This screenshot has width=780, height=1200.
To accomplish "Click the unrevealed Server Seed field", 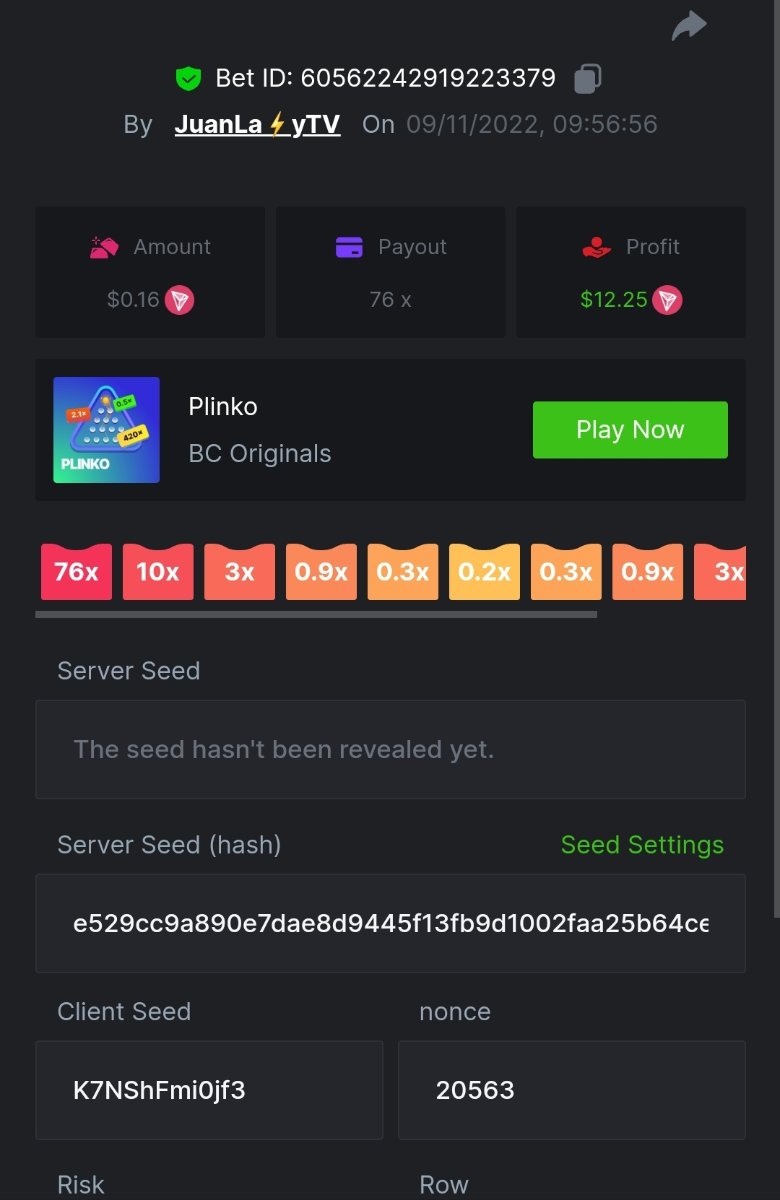I will coord(390,749).
